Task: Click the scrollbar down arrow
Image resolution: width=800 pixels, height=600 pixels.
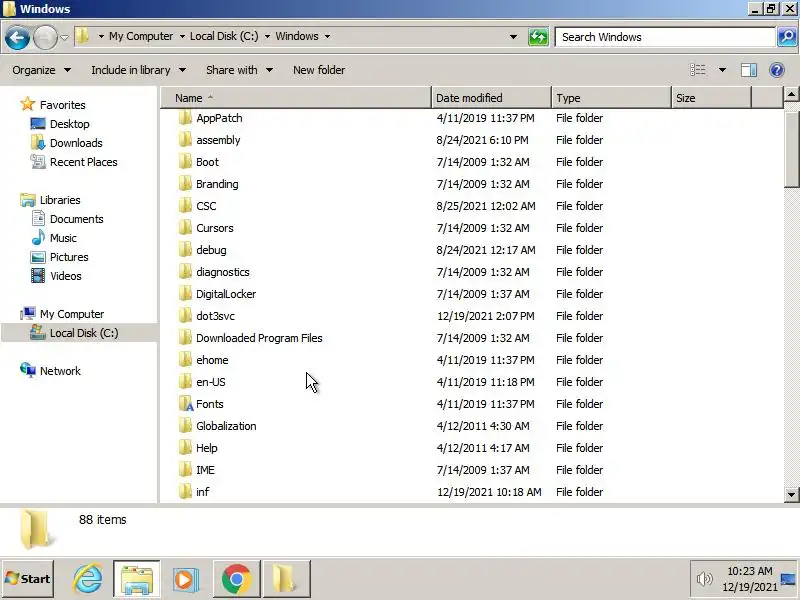Action: (x=791, y=494)
